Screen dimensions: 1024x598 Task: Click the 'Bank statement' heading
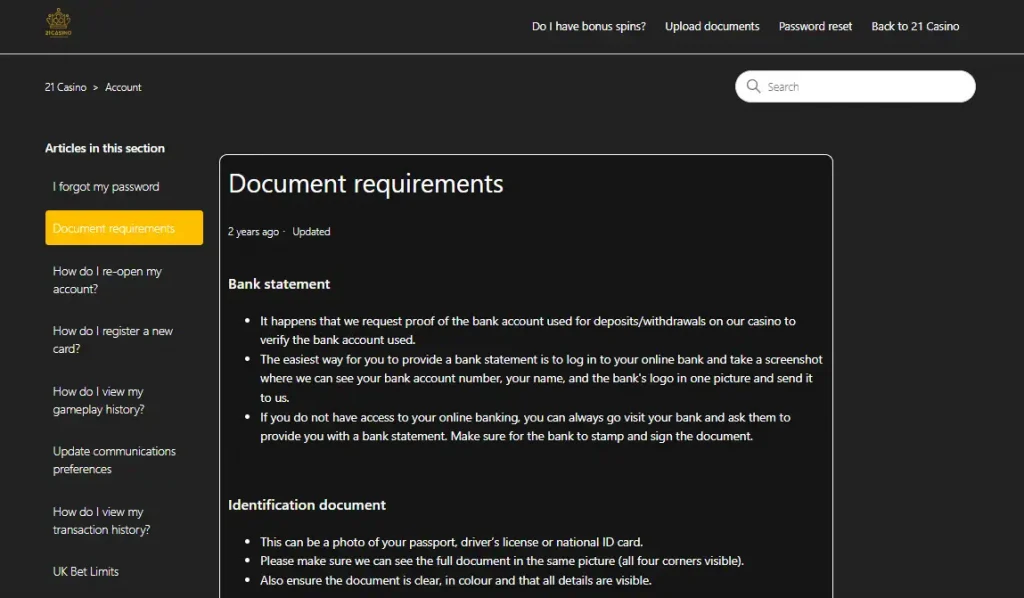click(x=279, y=284)
